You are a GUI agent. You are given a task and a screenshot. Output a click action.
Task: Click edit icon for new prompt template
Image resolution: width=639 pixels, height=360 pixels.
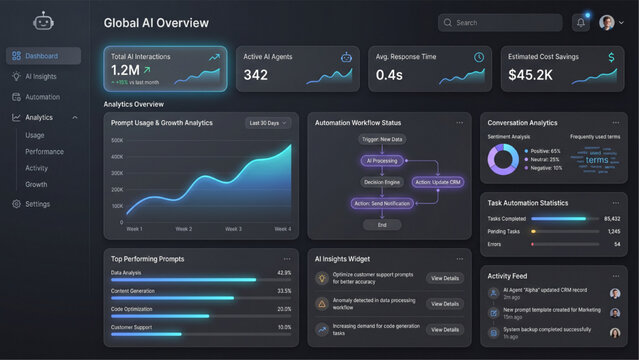click(x=494, y=313)
